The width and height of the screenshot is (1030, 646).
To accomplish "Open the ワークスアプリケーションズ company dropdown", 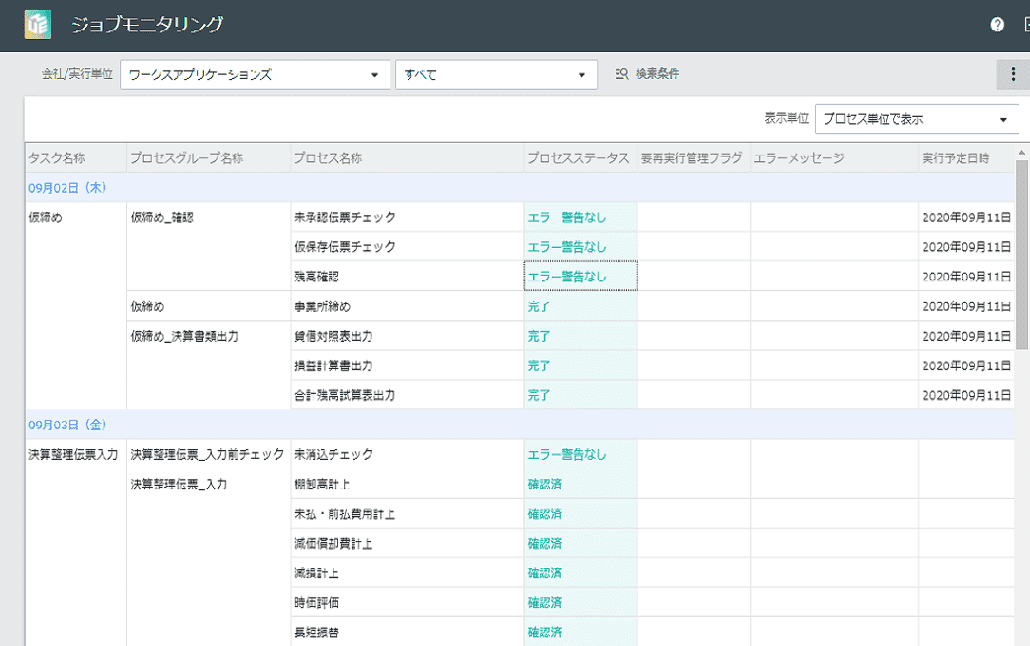I will (x=255, y=73).
